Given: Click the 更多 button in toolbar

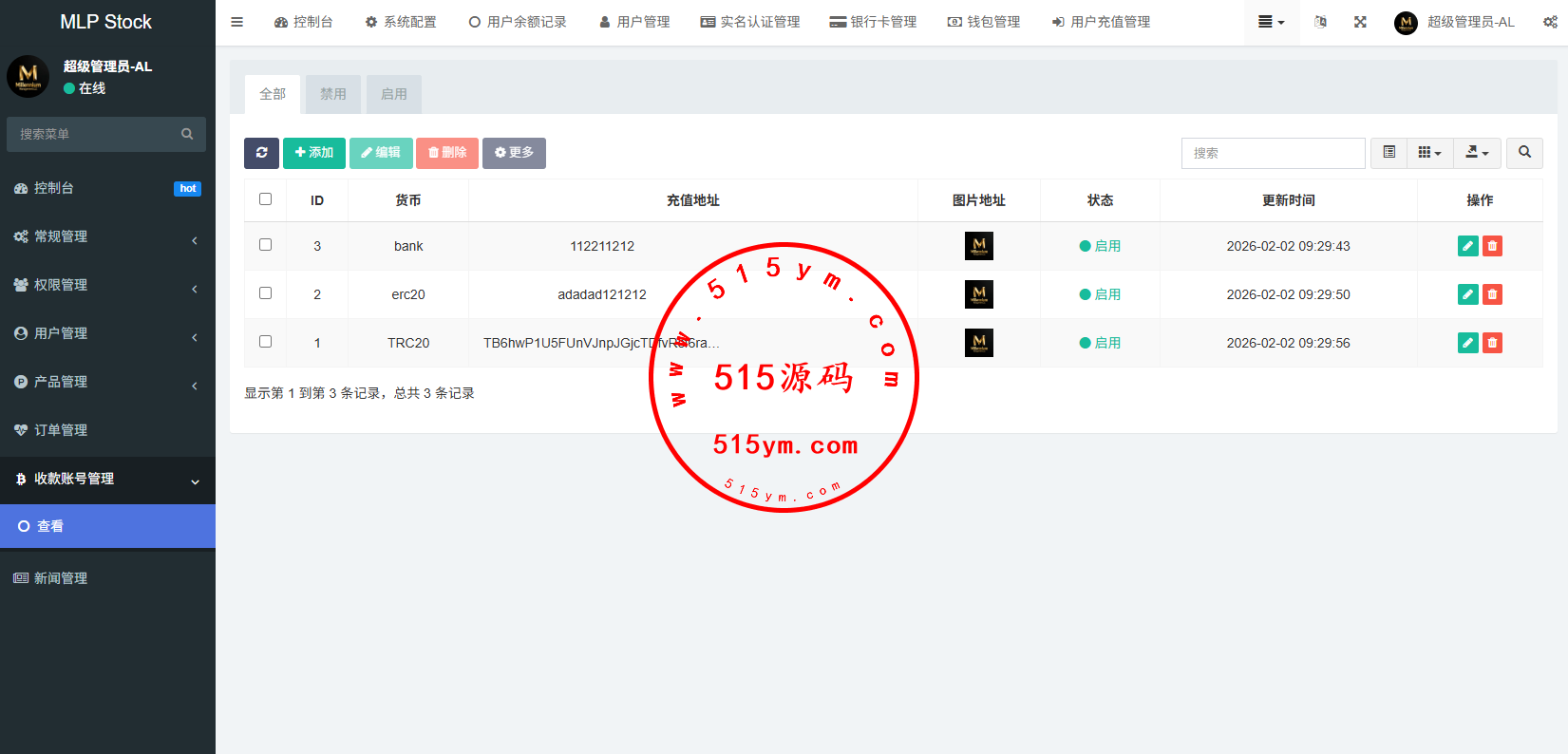Looking at the screenshot, I should 514,153.
